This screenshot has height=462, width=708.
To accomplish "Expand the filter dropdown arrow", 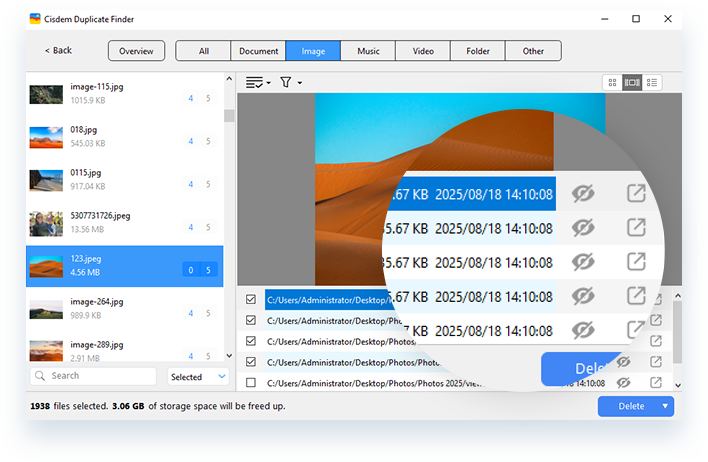I will pyautogui.click(x=300, y=83).
